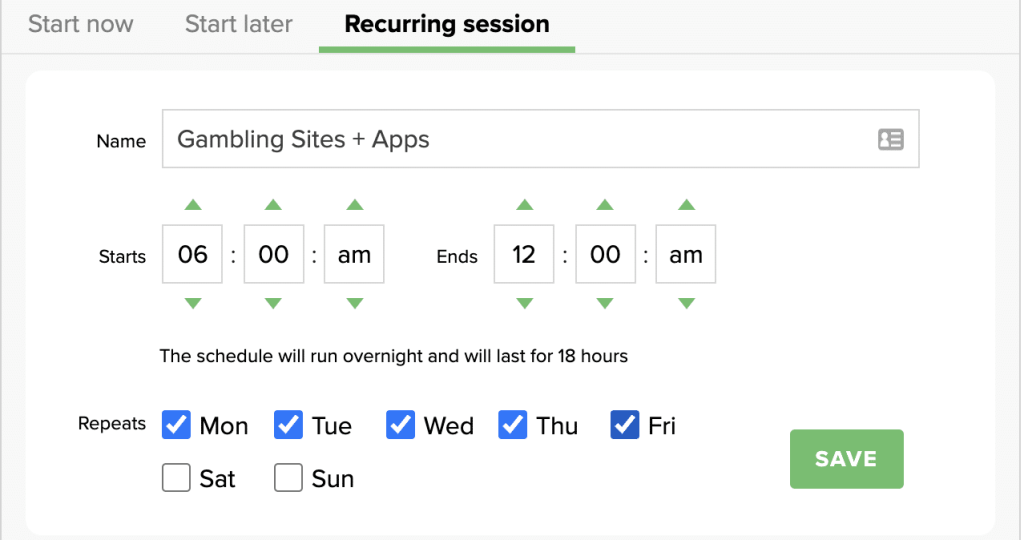Switch to the Start later tab
1024x540 pixels.
point(238,24)
